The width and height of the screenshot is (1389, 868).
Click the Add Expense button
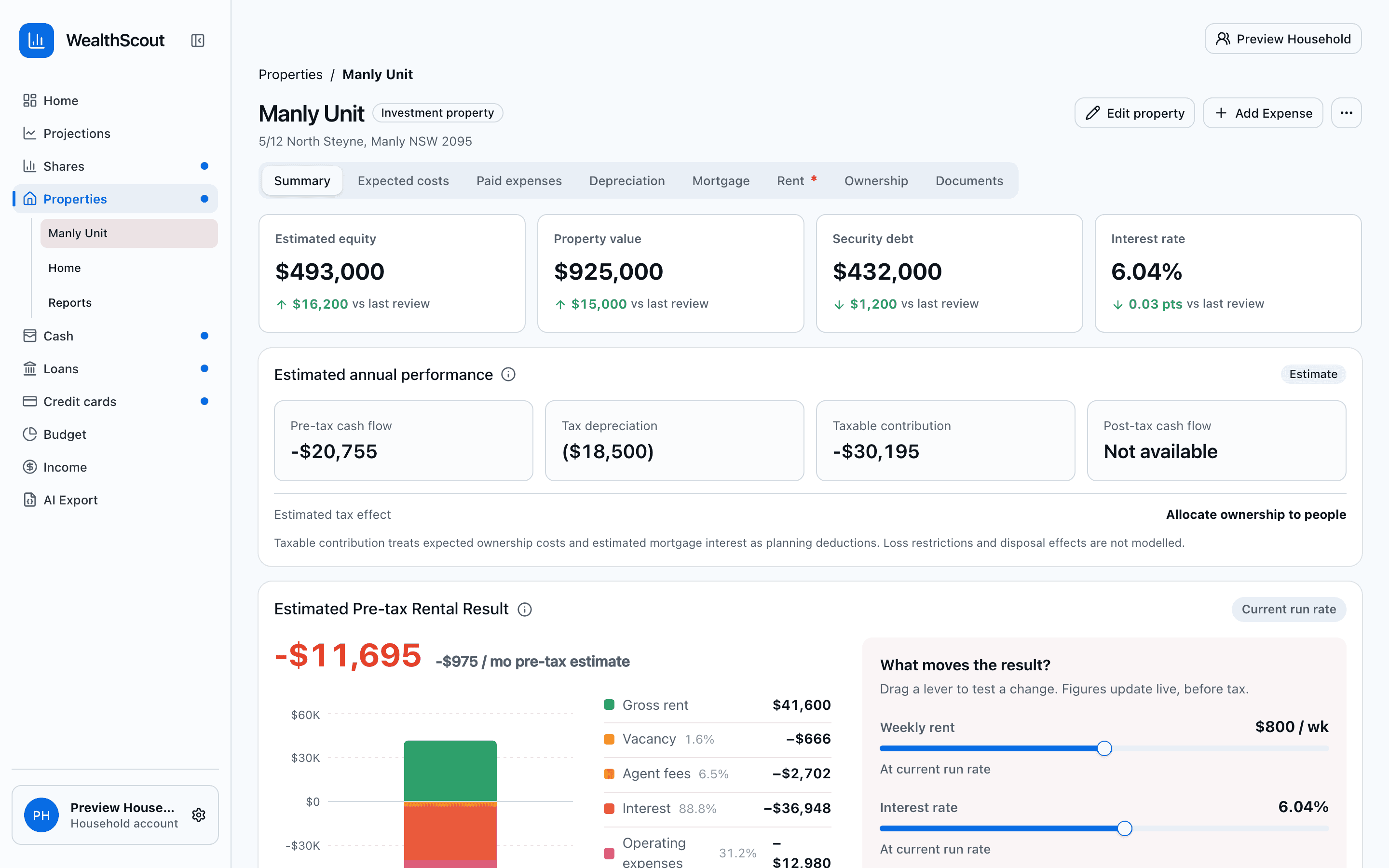click(x=1263, y=113)
